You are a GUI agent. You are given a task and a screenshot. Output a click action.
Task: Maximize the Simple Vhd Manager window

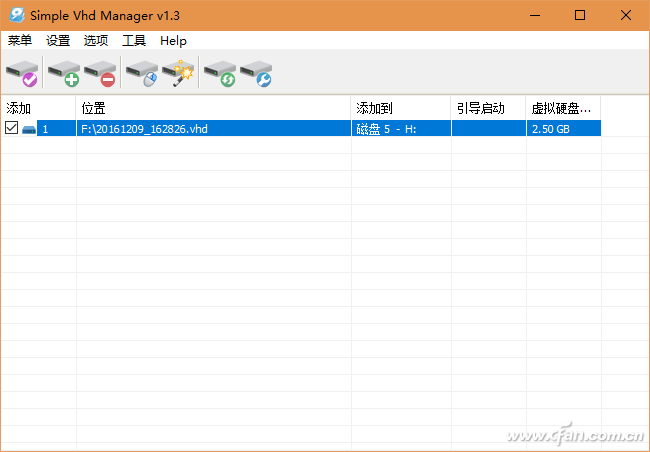(580, 15)
